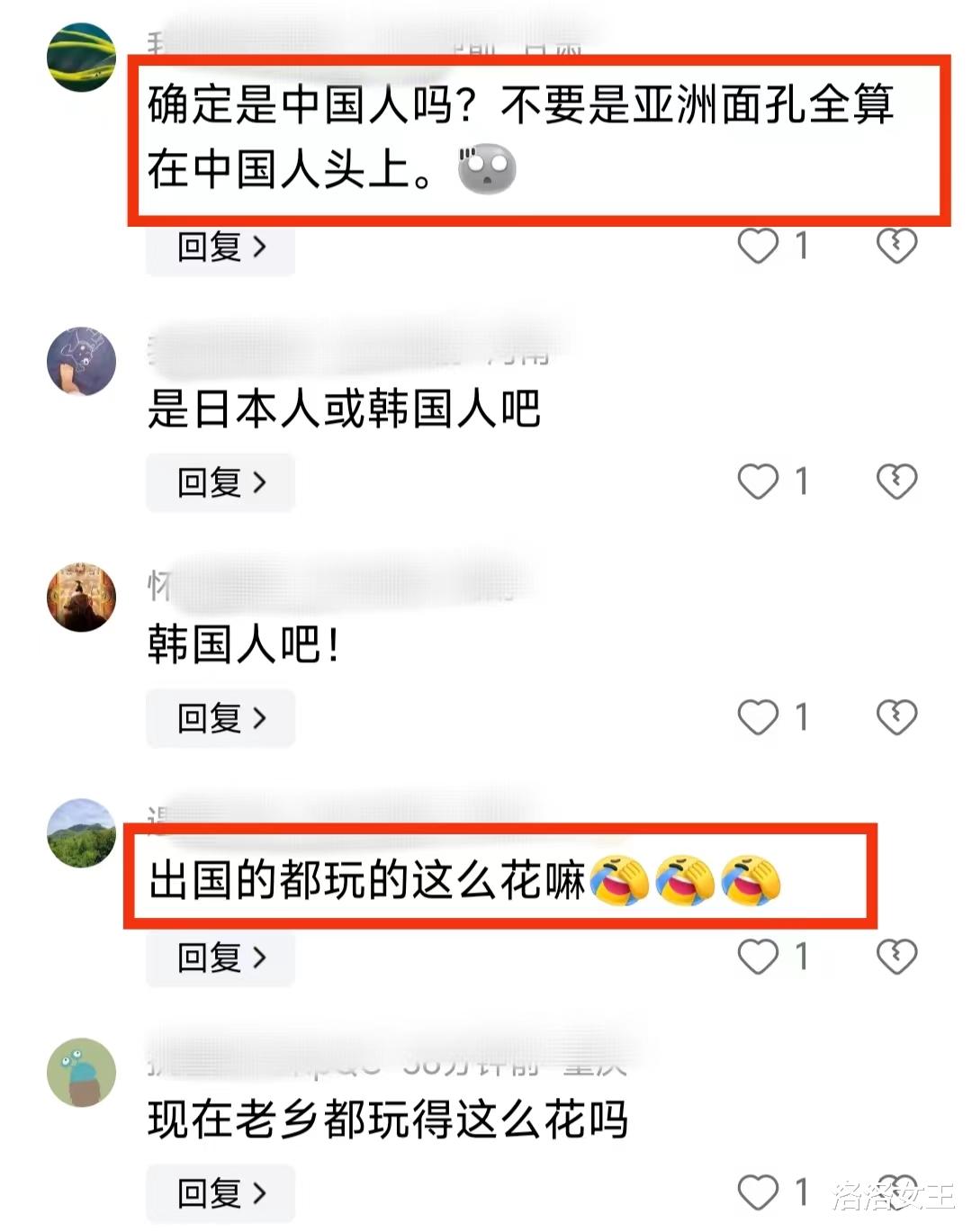Open the avatar beside 韩国人吧 comment
This screenshot has width=972, height=1232.
tap(81, 597)
